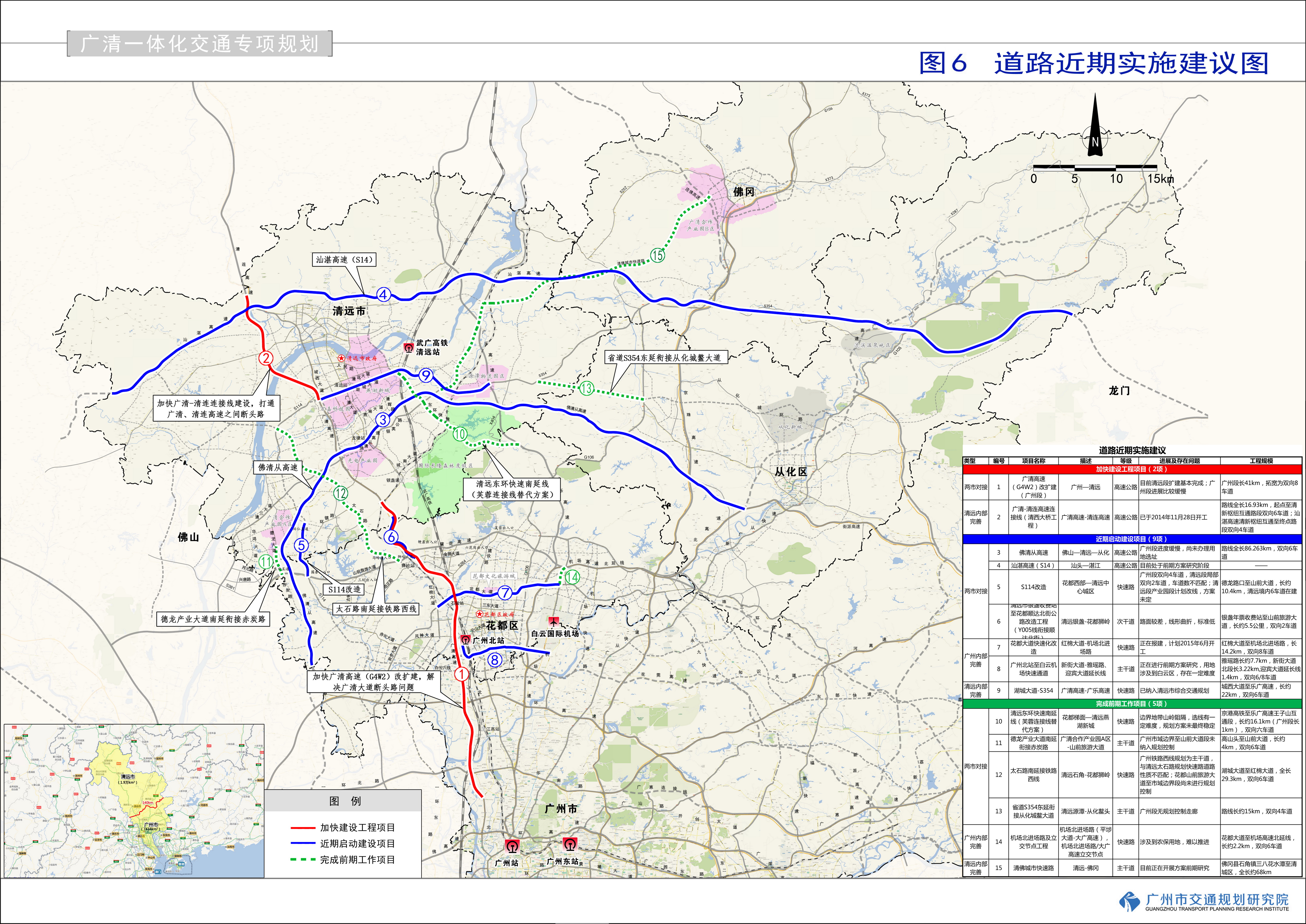Click the 加快广清高速（G4W2）改扩建 callout

pyautogui.click(x=373, y=682)
